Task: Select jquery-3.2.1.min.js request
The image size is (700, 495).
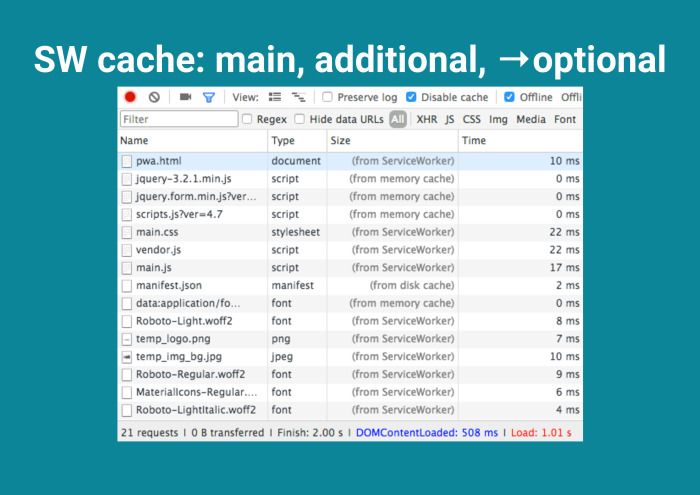Action: click(350, 179)
